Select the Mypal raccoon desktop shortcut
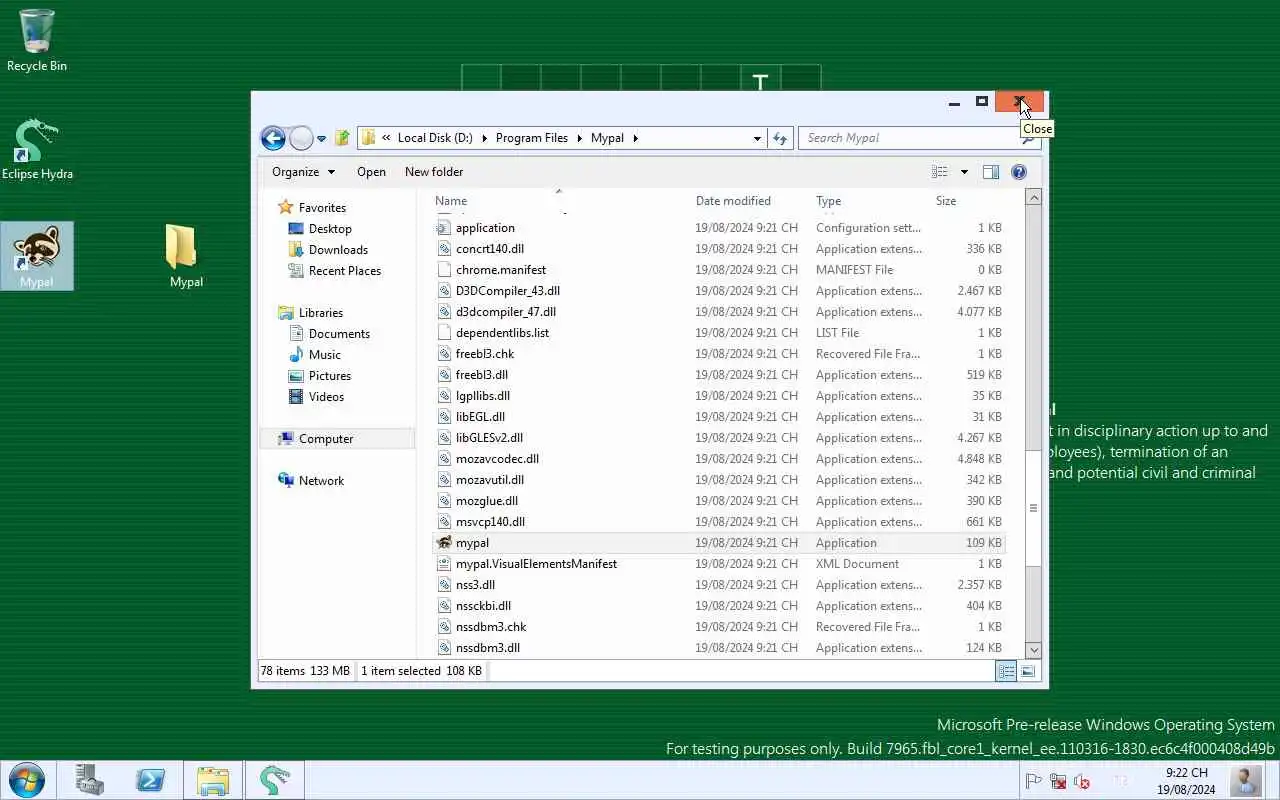 click(37, 256)
